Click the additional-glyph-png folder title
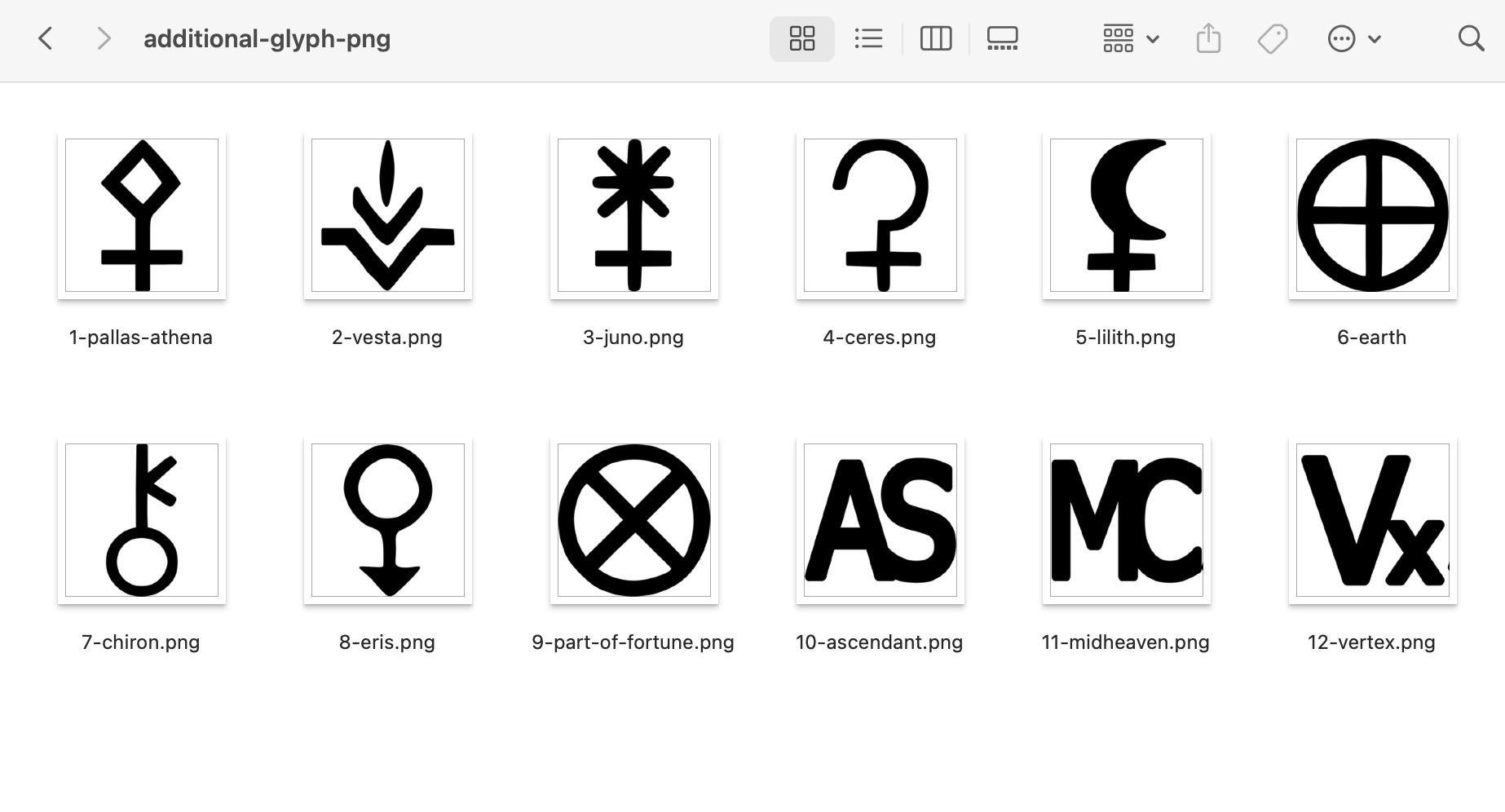1505x812 pixels. point(267,38)
